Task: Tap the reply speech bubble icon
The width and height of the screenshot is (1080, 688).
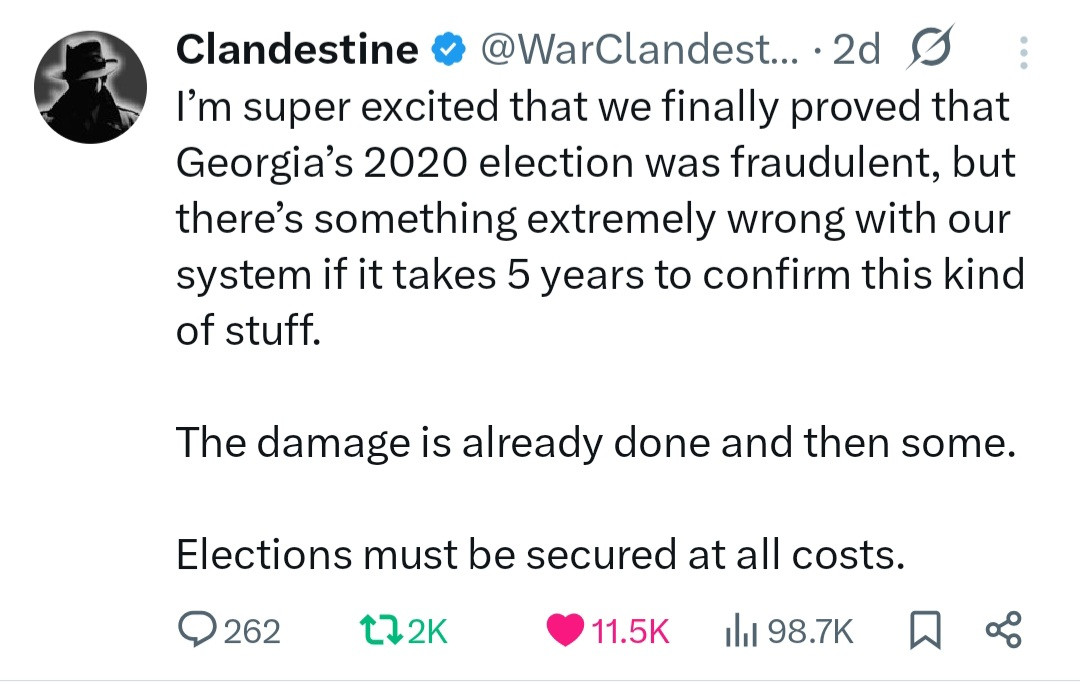Action: tap(196, 629)
